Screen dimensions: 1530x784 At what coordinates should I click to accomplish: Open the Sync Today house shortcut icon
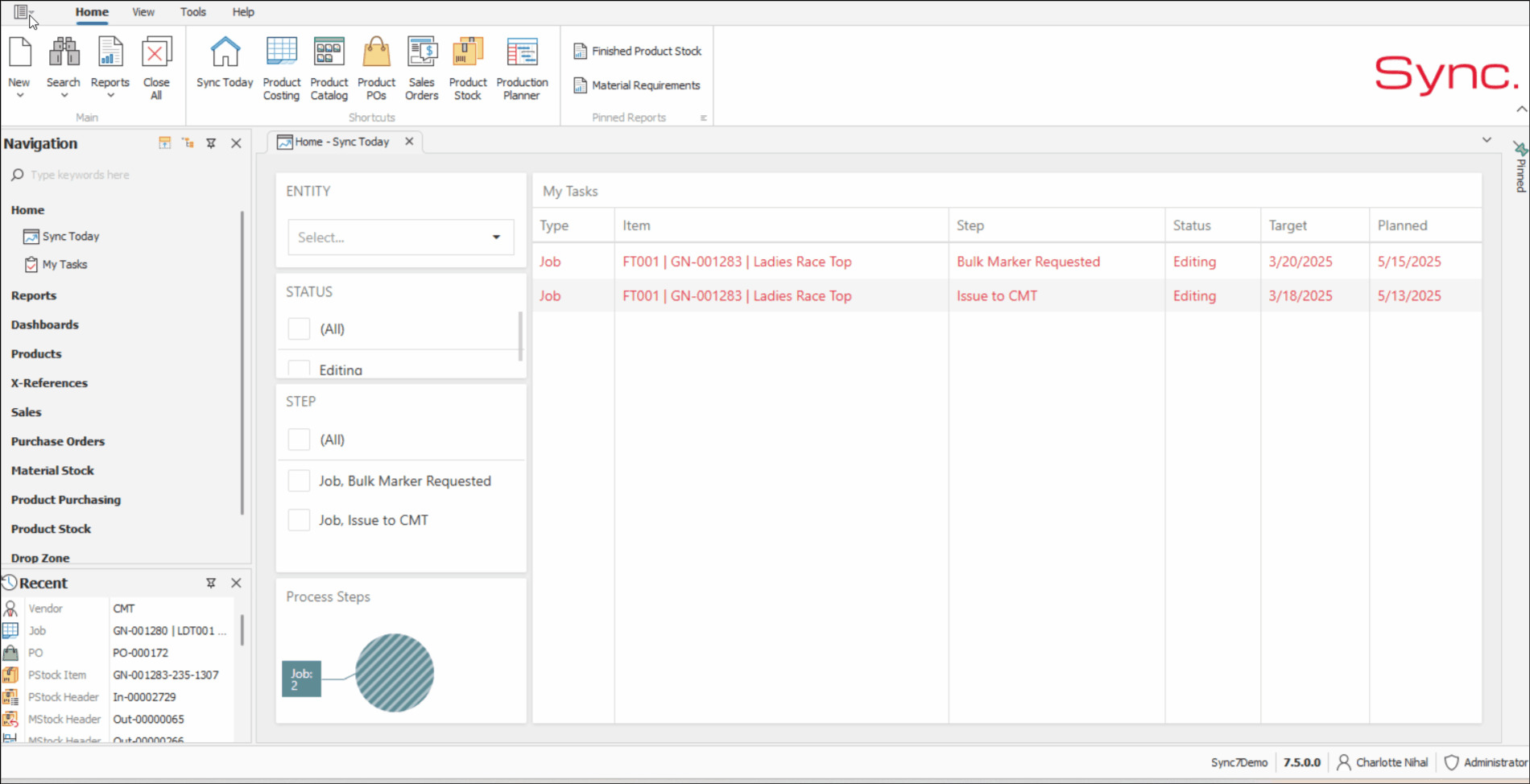click(225, 53)
